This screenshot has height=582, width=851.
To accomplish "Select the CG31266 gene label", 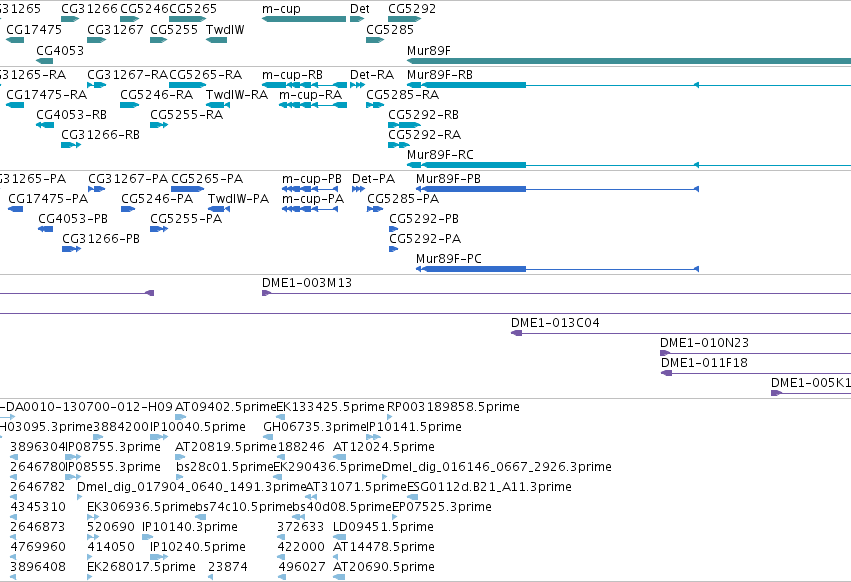I will tap(90, 9).
